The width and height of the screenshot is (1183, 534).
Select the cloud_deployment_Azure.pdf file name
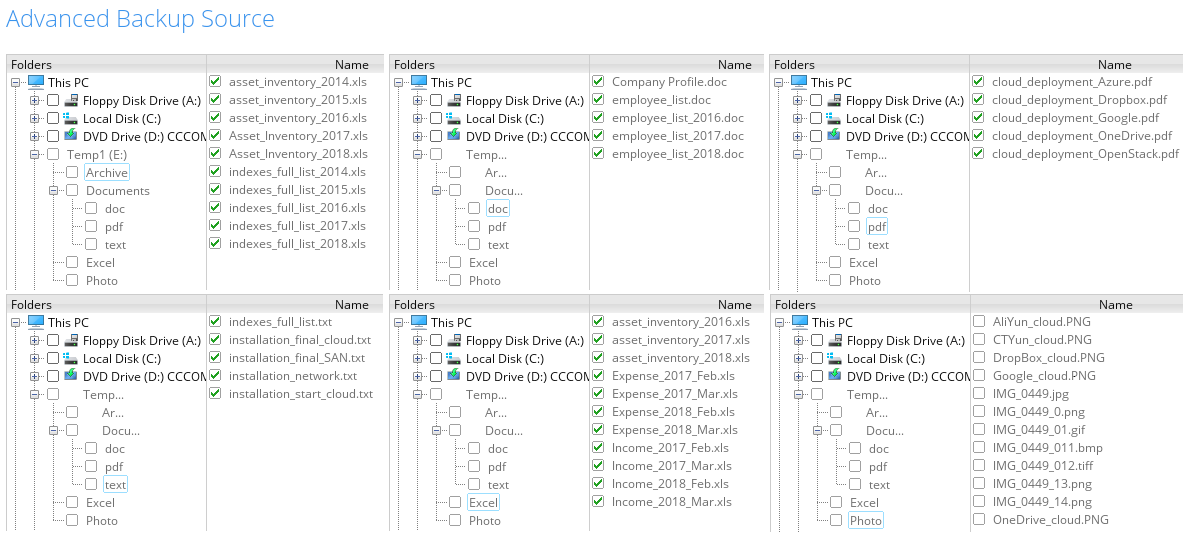1058,82
